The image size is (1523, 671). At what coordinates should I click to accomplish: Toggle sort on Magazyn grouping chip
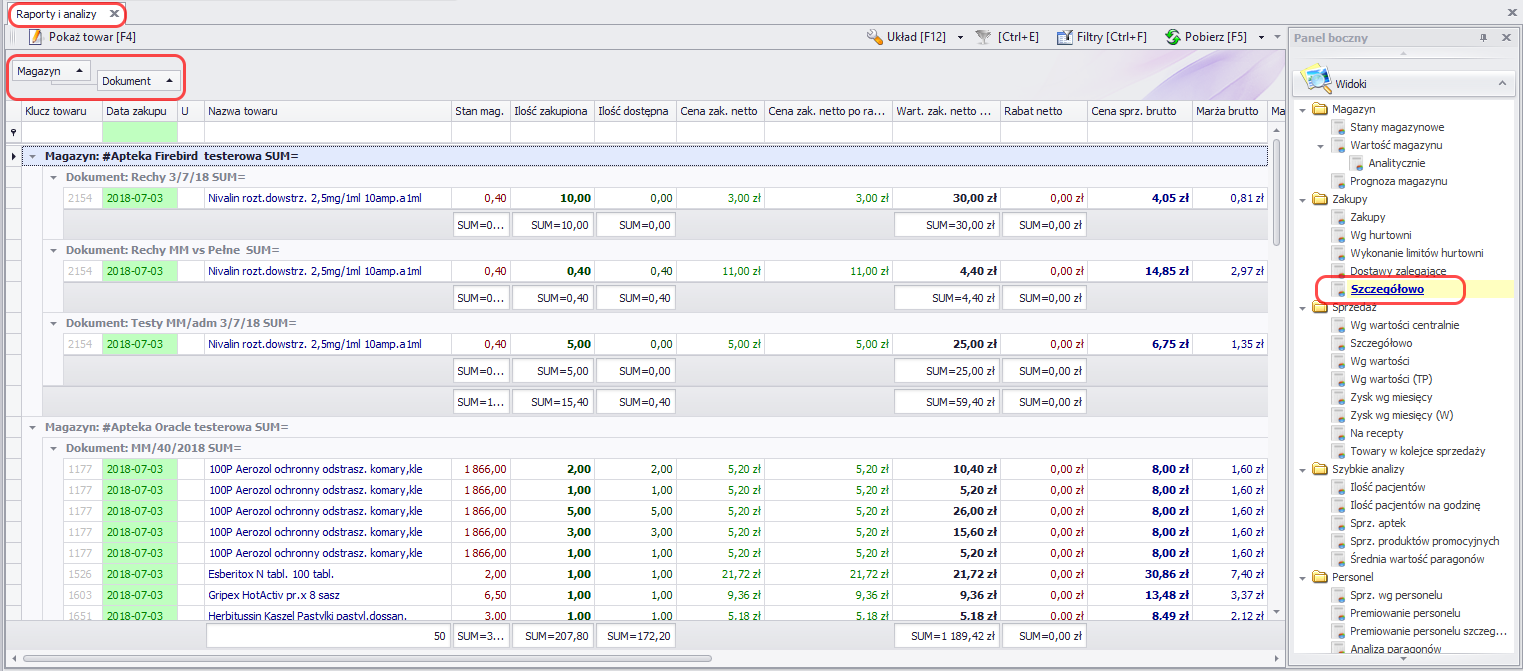tap(51, 71)
